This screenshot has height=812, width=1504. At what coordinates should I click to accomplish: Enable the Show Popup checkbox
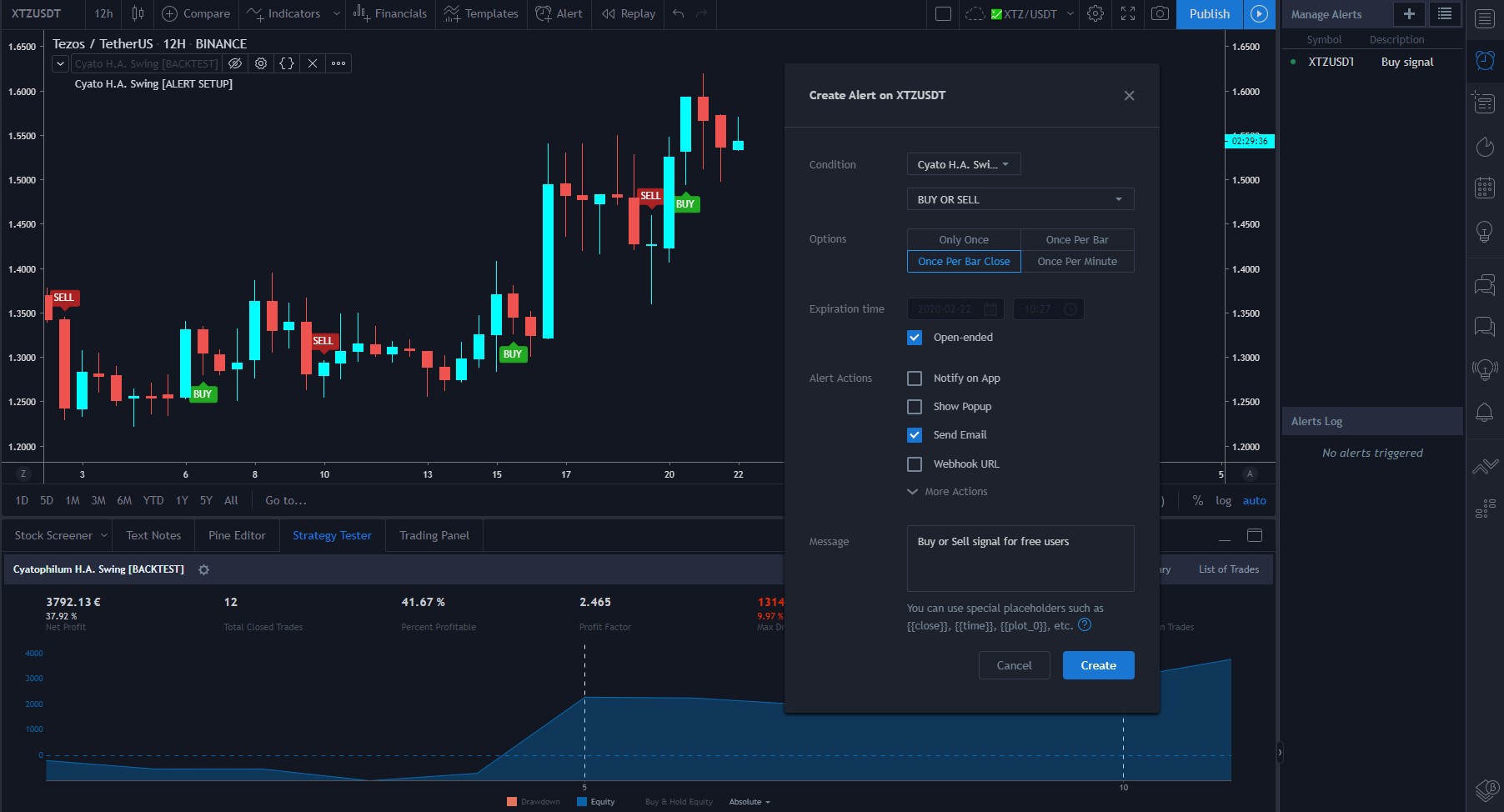(x=915, y=407)
